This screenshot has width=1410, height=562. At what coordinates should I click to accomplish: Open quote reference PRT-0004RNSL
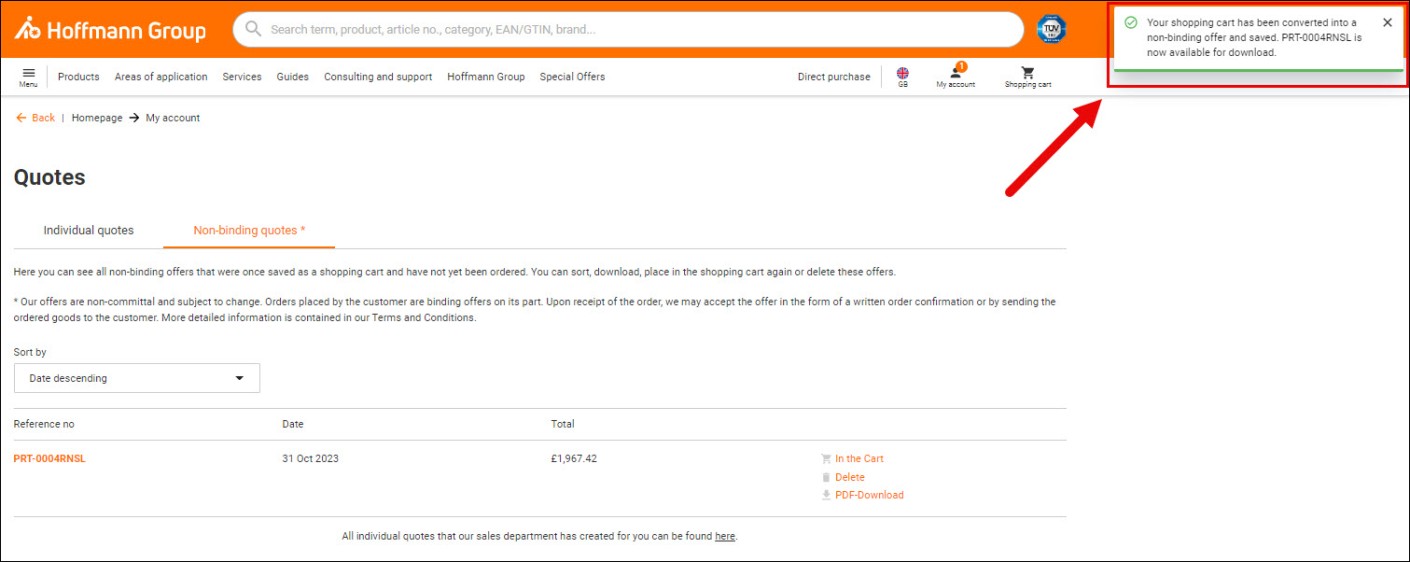(49, 459)
